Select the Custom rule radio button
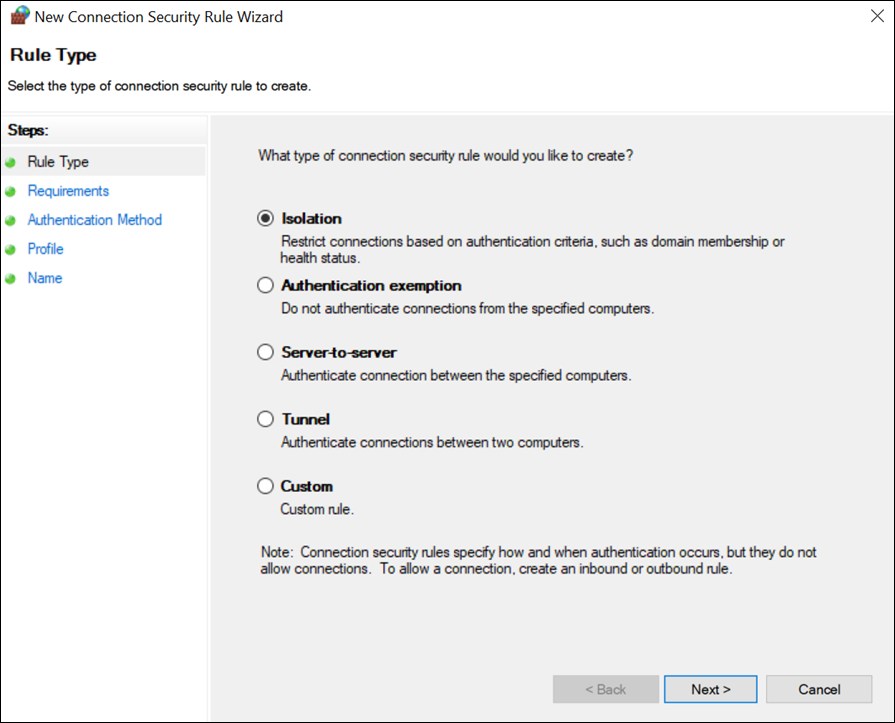 point(265,486)
